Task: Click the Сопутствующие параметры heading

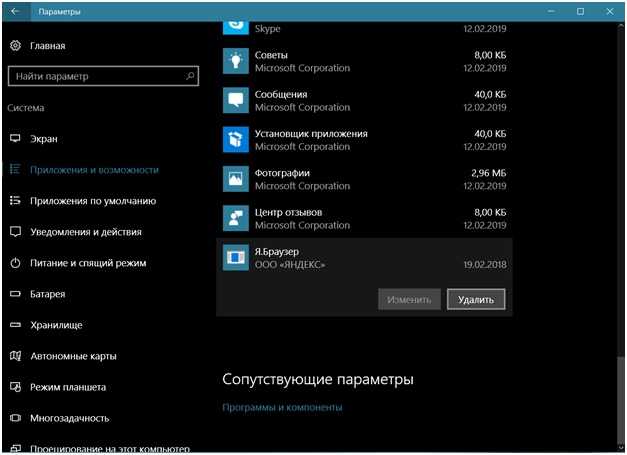Action: [x=318, y=379]
